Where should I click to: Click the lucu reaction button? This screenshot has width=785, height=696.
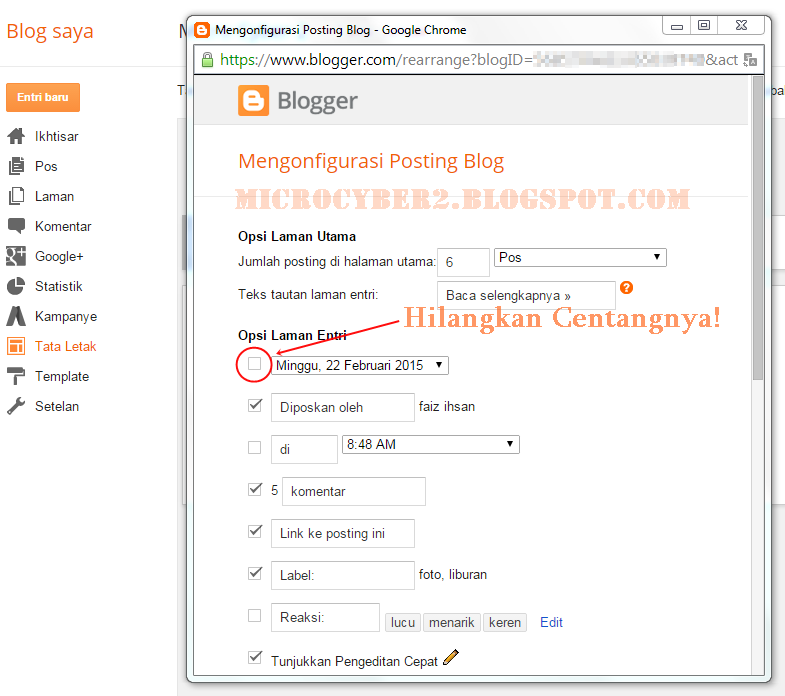tap(403, 622)
